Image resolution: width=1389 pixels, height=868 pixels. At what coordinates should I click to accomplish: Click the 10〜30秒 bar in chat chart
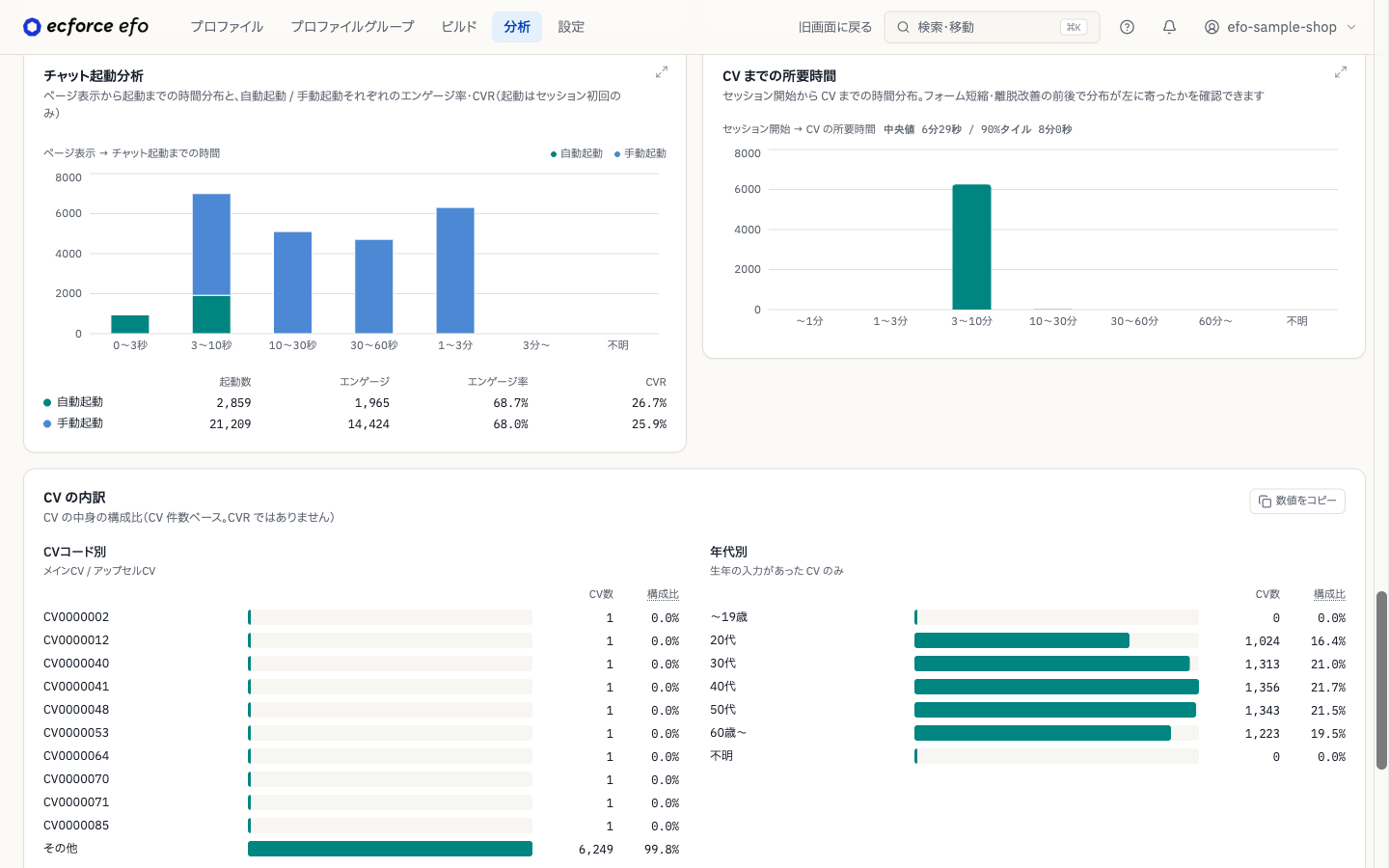[292, 283]
